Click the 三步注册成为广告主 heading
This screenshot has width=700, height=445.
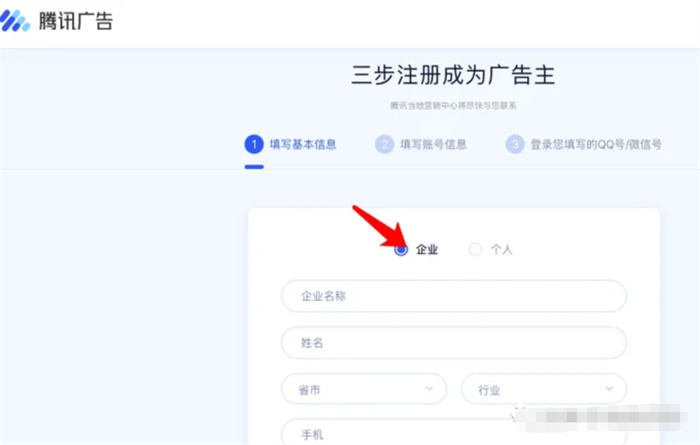(x=453, y=75)
